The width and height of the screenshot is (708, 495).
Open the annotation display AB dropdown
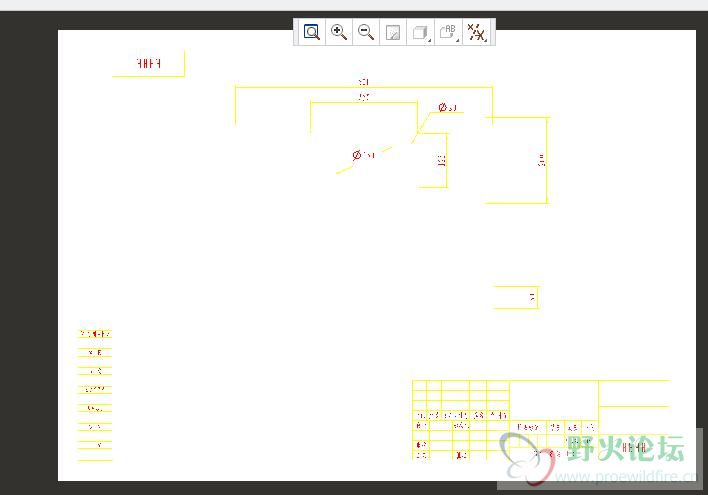click(448, 32)
